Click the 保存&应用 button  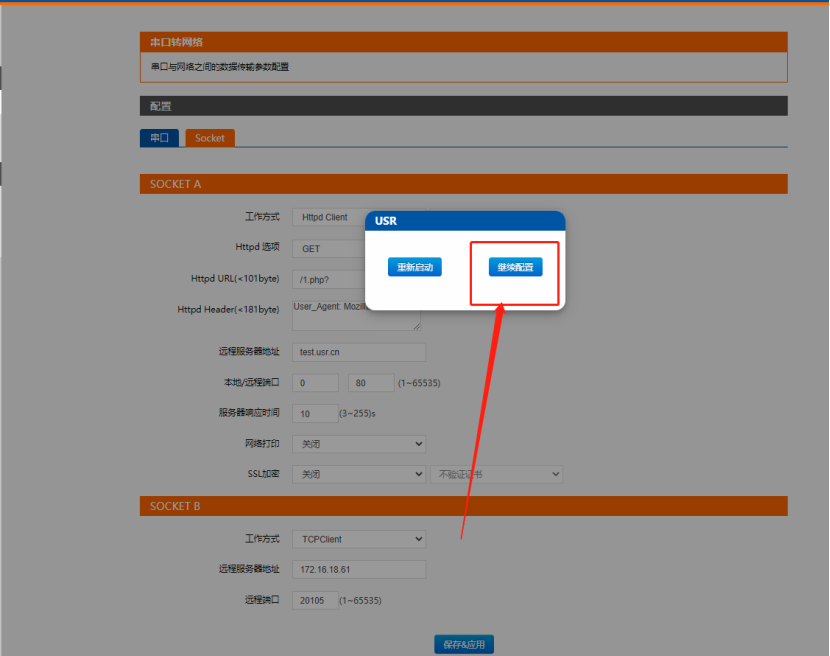(464, 645)
